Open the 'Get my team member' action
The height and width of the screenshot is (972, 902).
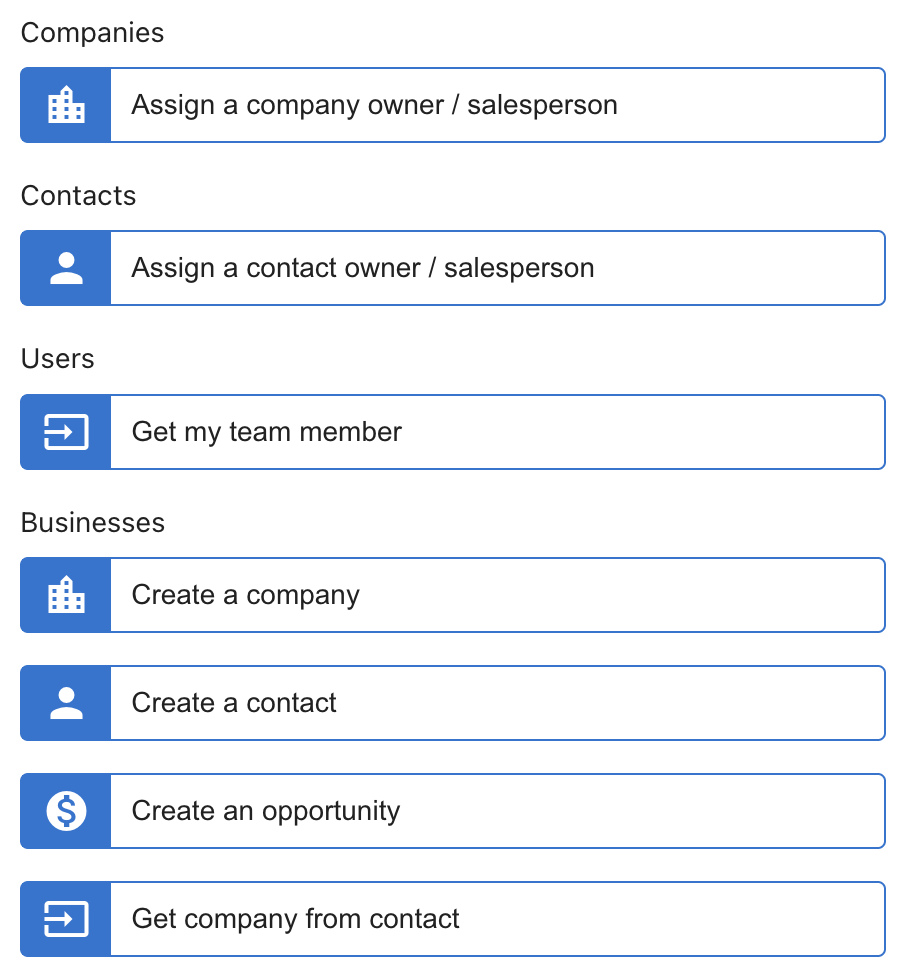click(x=496, y=432)
